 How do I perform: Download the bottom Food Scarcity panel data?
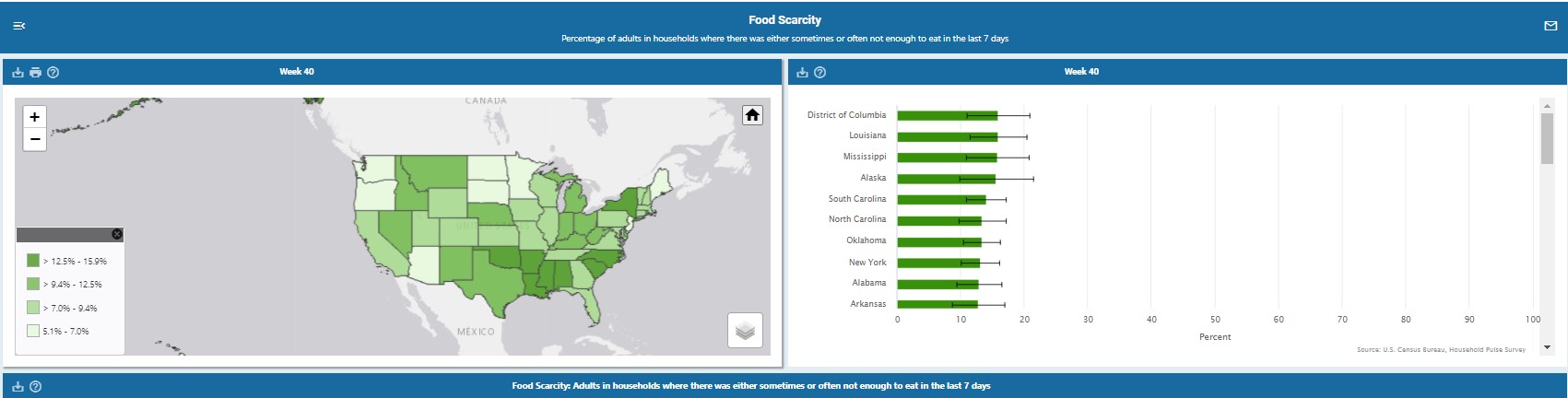click(18, 386)
